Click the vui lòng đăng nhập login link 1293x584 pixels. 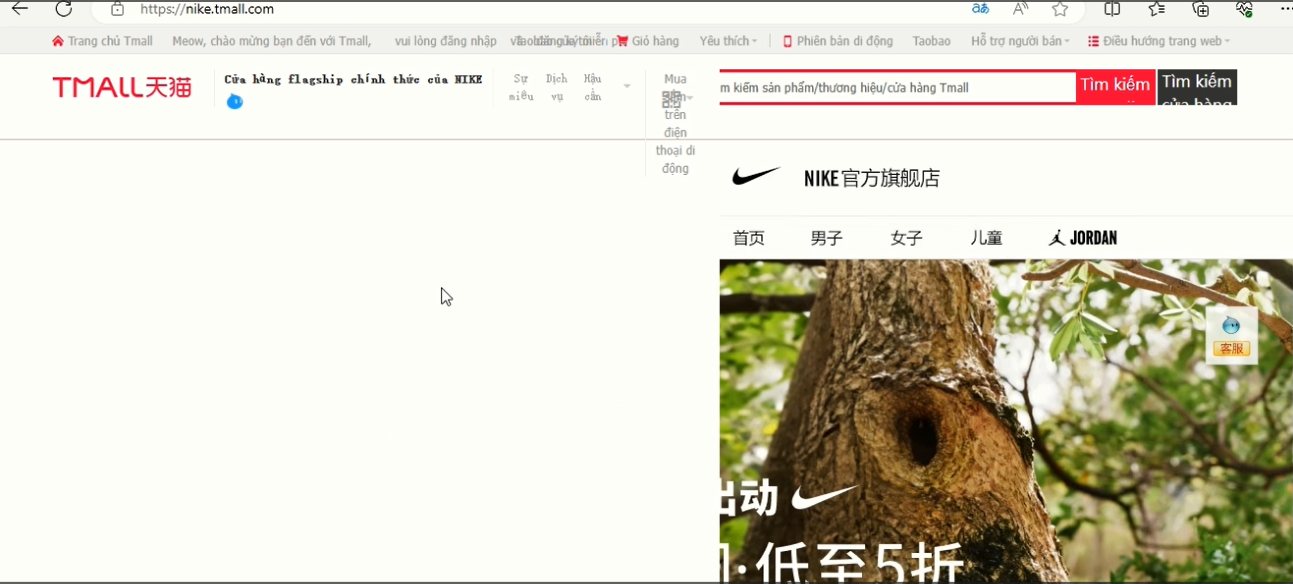[x=445, y=41]
